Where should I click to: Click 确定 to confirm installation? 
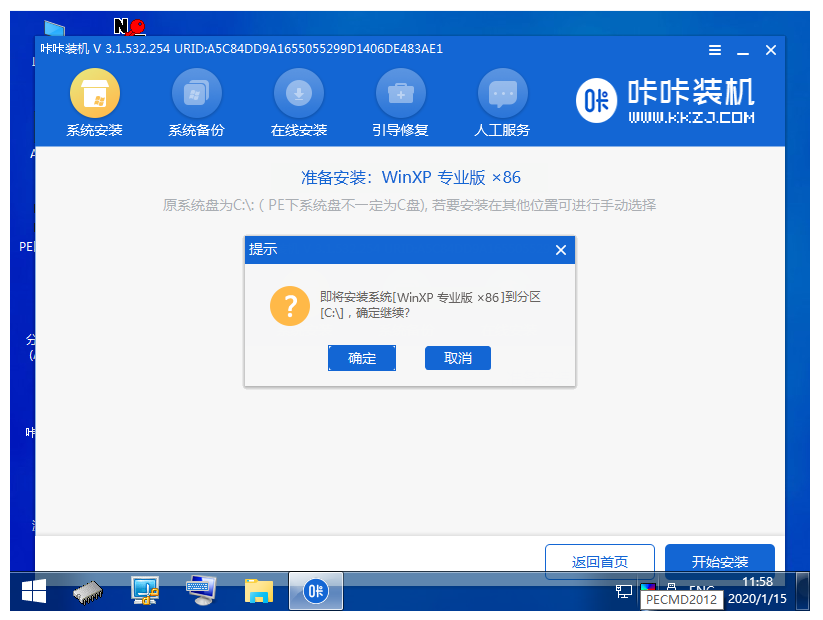[362, 358]
